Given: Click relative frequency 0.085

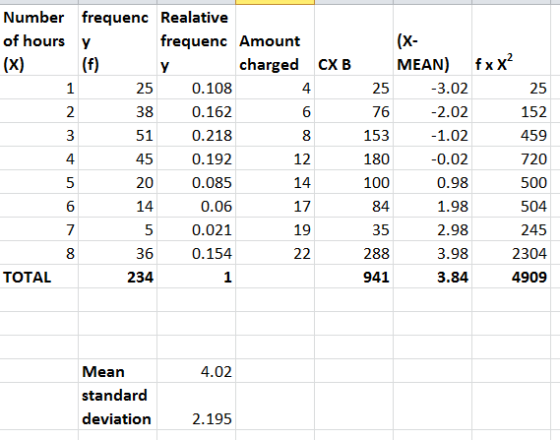Looking at the screenshot, I should coord(196,182).
